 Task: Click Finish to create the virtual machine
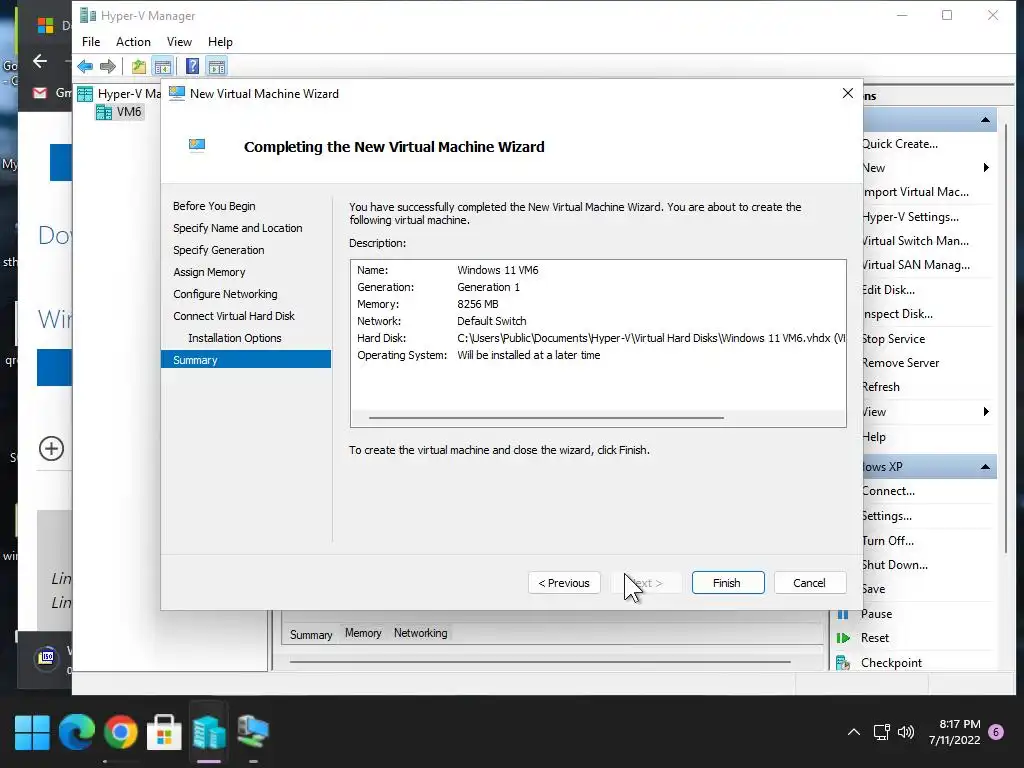728,583
